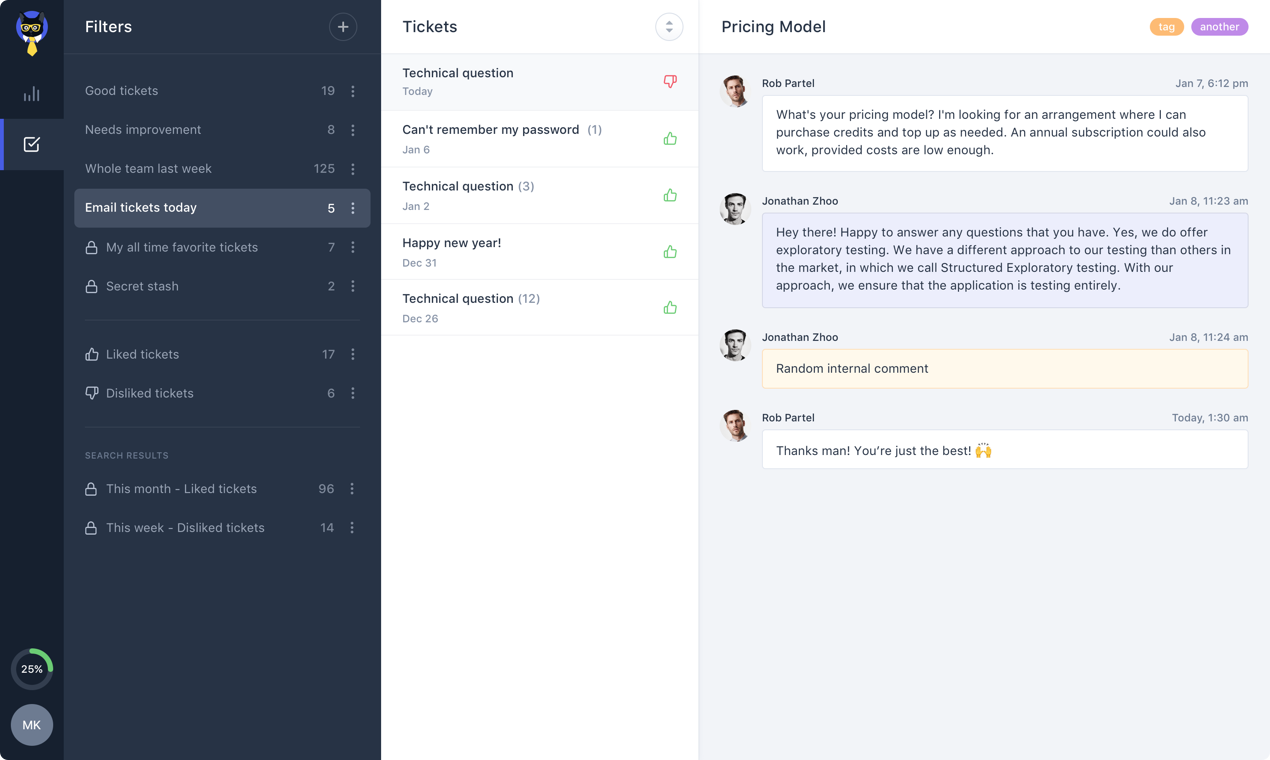Open options menu for Good tickets filter
This screenshot has width=1270, height=760.
pyautogui.click(x=352, y=90)
